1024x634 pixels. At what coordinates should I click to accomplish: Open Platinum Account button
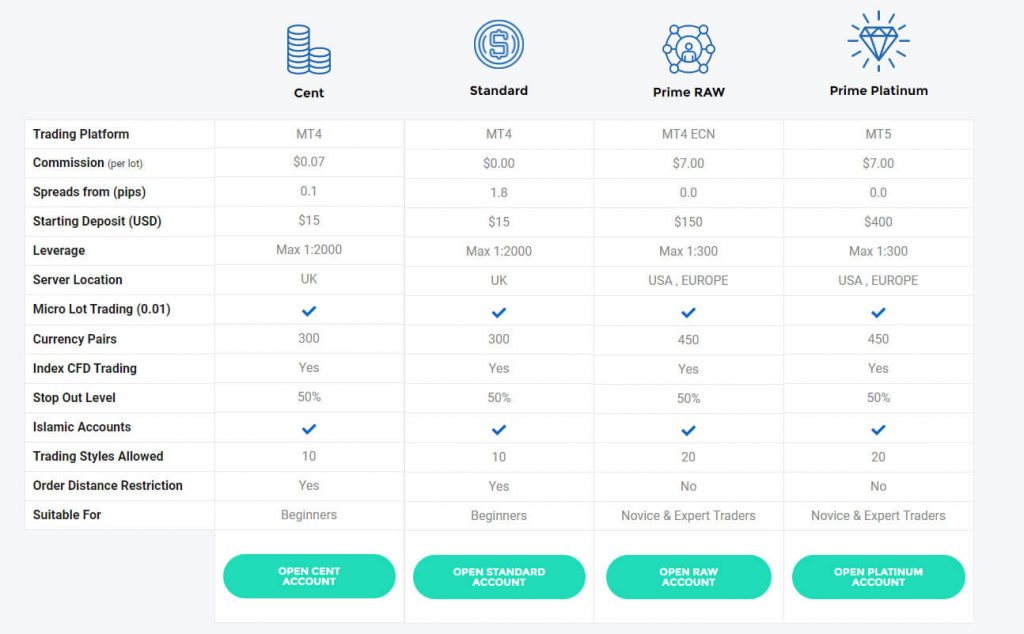pyautogui.click(x=878, y=577)
